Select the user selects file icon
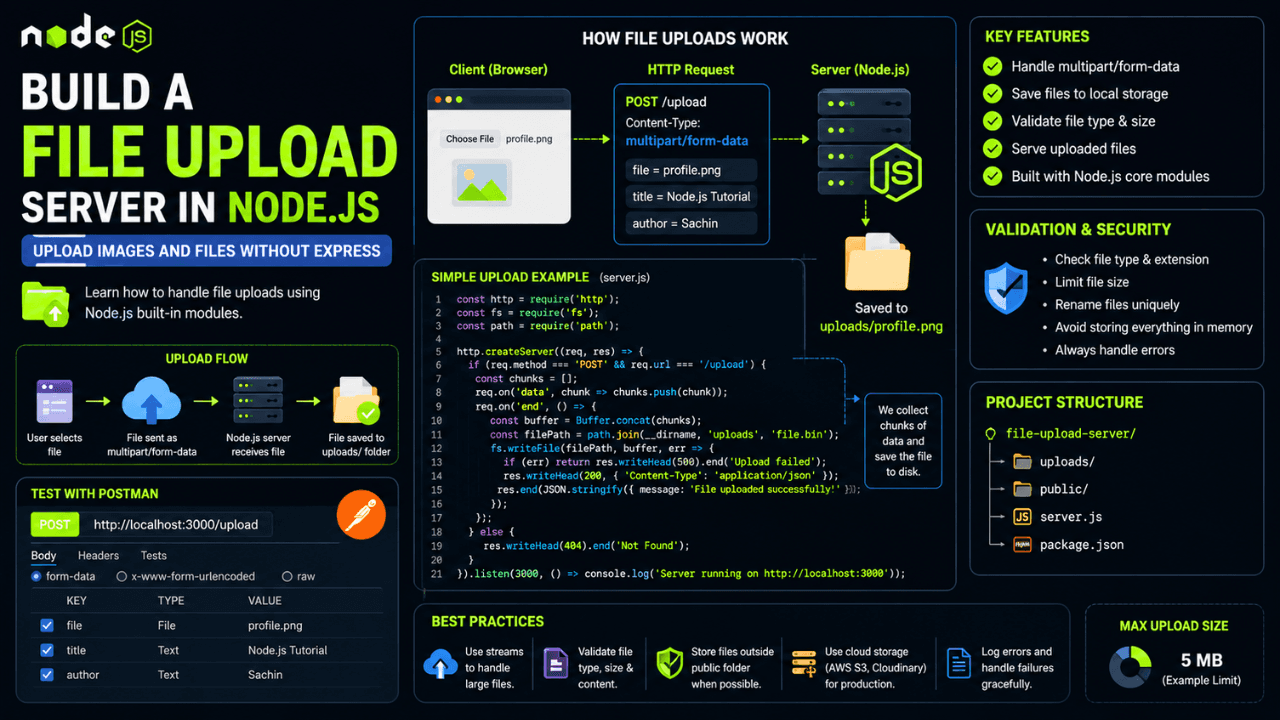This screenshot has height=720, width=1280. (54, 403)
